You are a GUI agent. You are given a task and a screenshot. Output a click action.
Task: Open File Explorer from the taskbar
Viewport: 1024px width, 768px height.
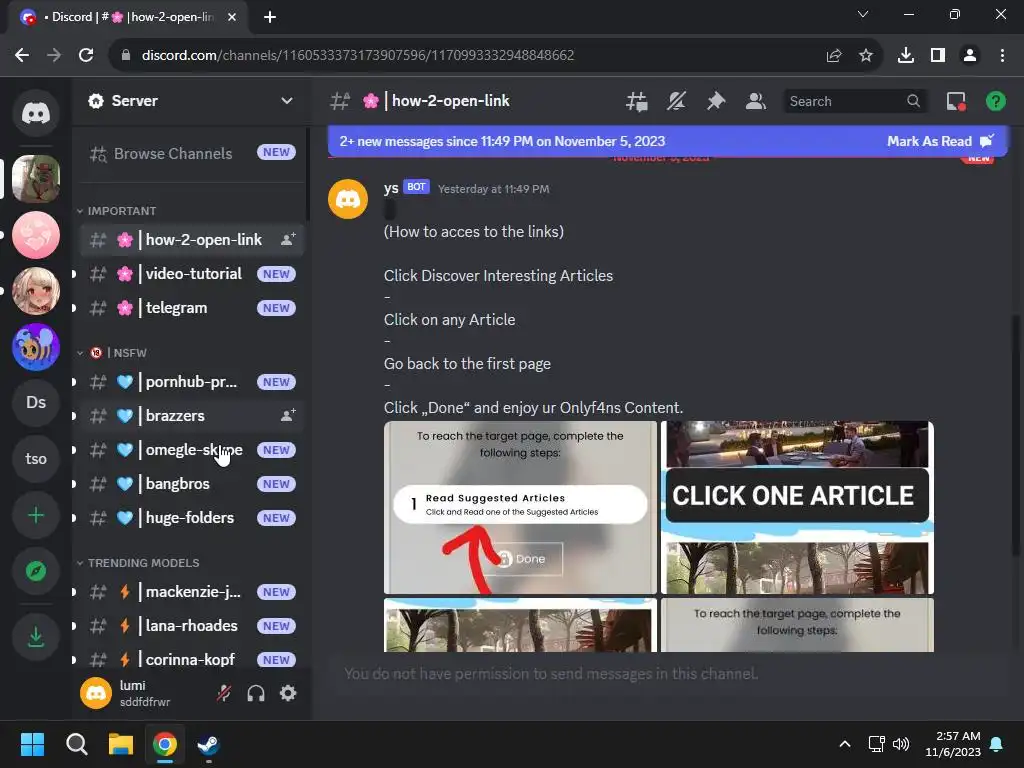point(121,744)
